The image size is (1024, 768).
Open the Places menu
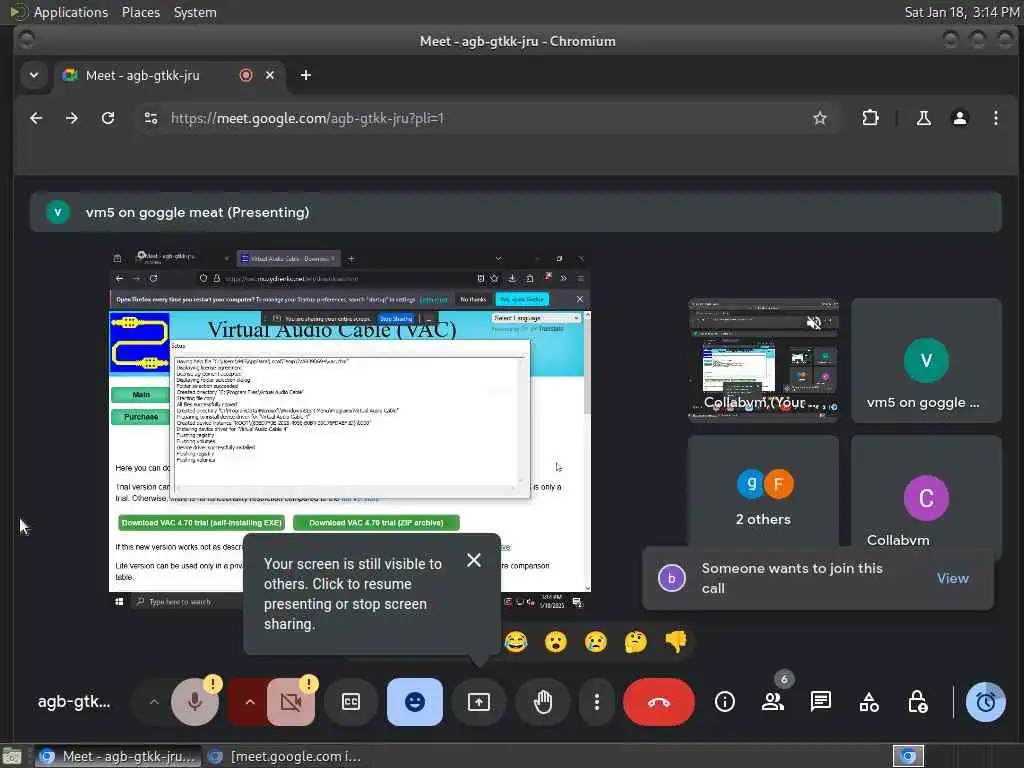click(x=140, y=12)
